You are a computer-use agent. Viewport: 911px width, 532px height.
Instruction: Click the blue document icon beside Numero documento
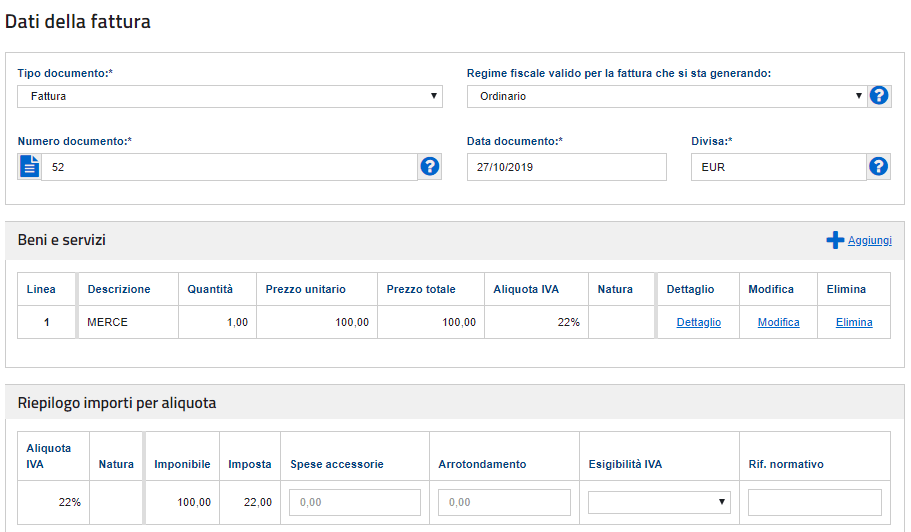30,167
